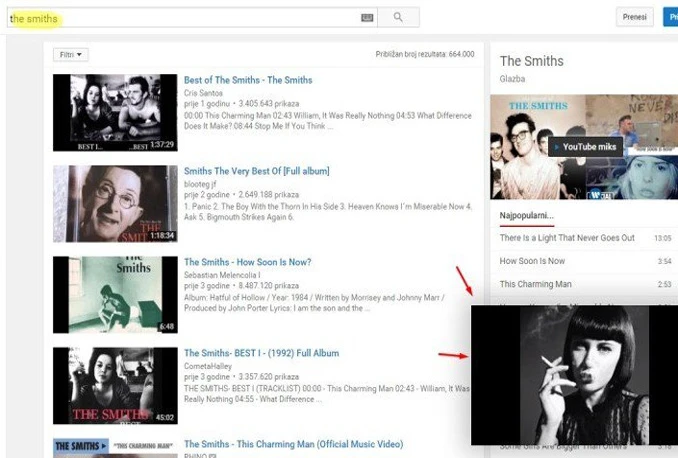Viewport: 678px width, 458px height.
Task: Click the 1:18:34 duration badge
Action: pos(162,236)
